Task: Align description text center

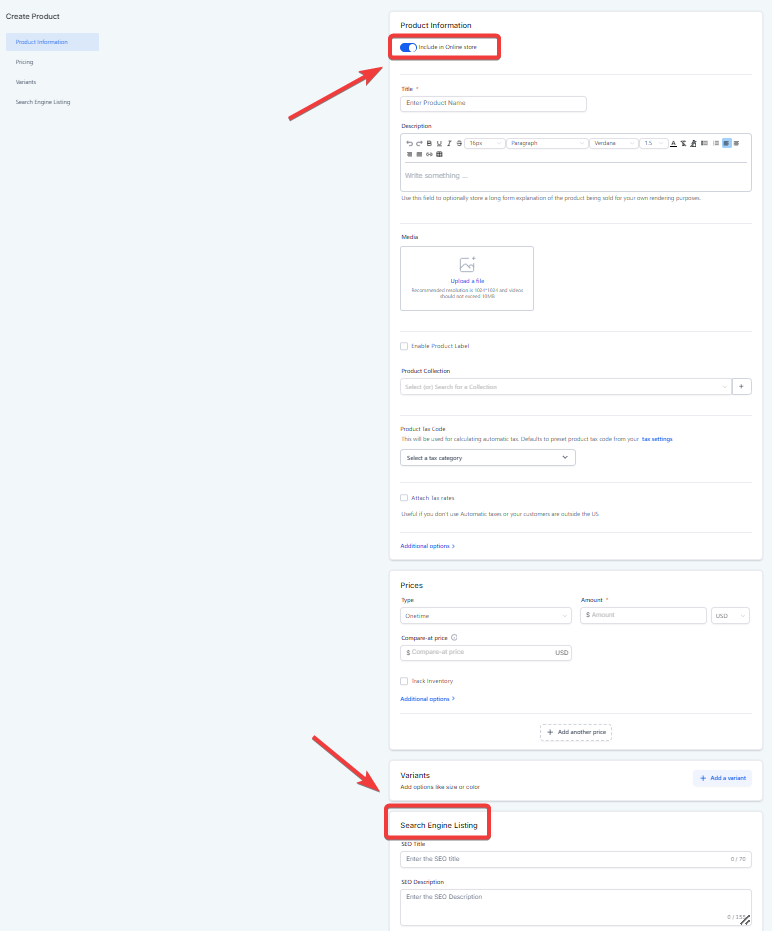Action: coord(736,143)
